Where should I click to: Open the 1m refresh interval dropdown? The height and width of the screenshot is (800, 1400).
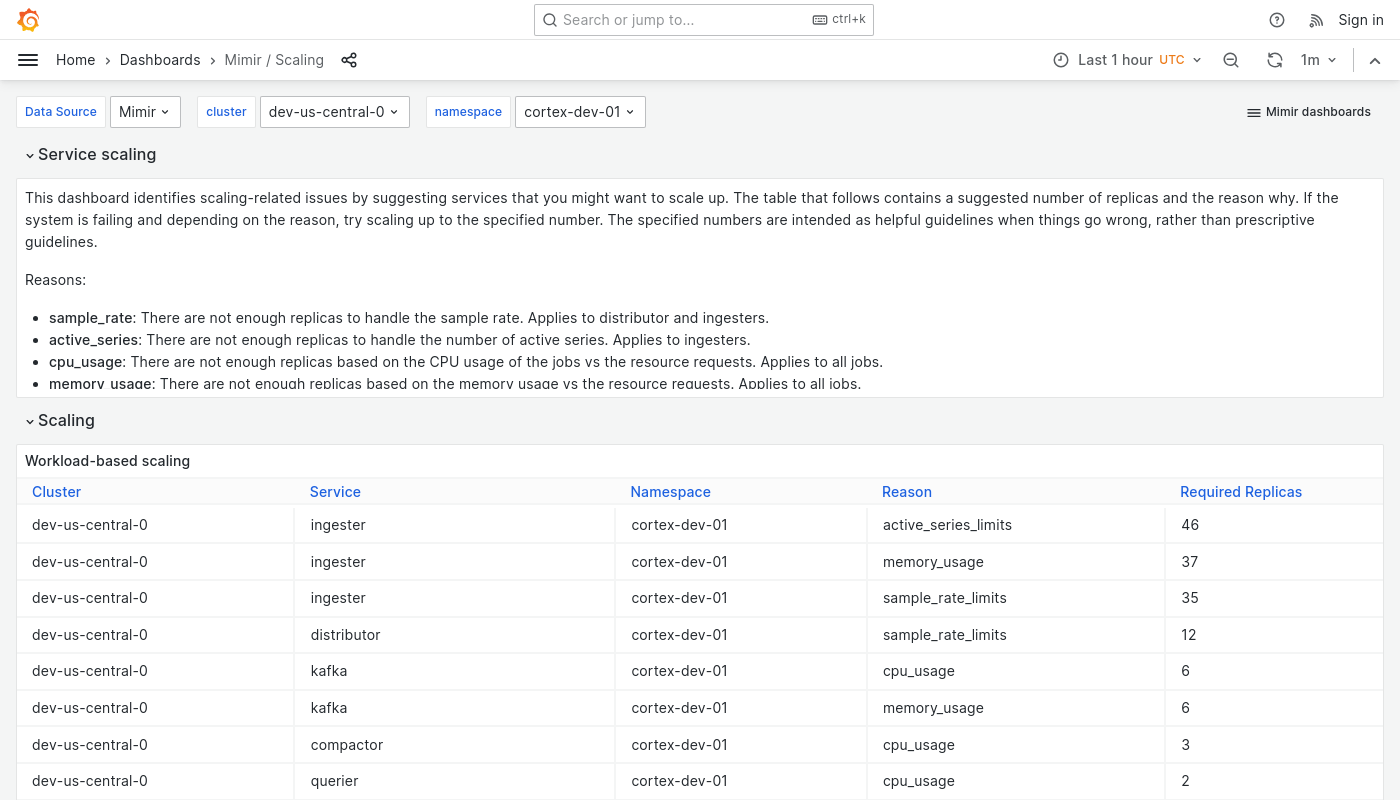click(x=1318, y=60)
